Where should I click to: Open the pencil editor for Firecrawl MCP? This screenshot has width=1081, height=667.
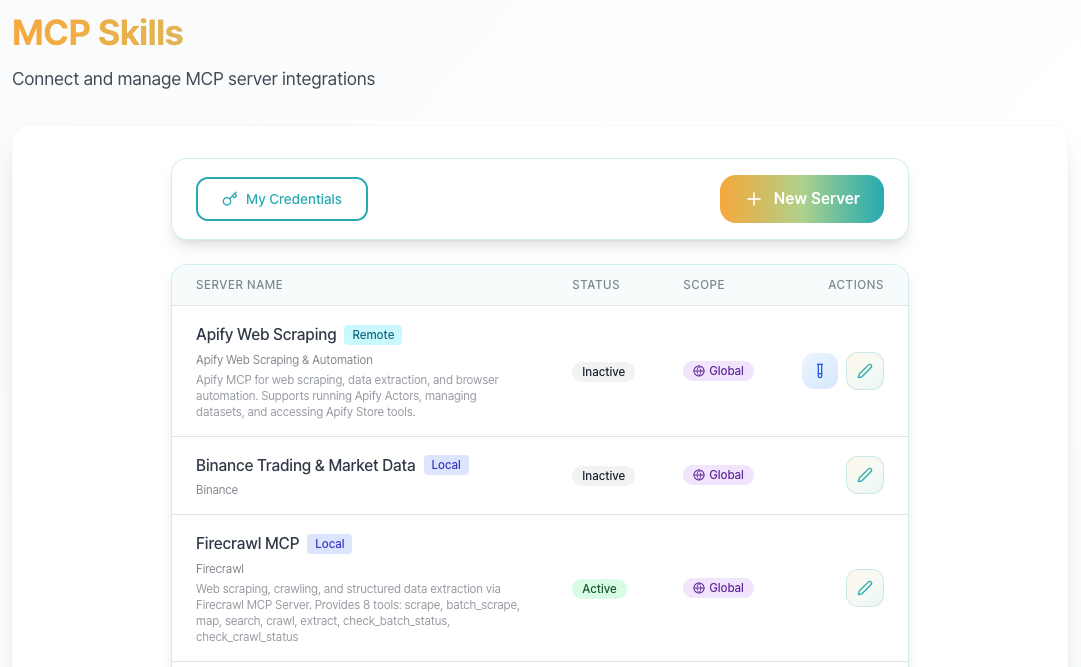864,588
